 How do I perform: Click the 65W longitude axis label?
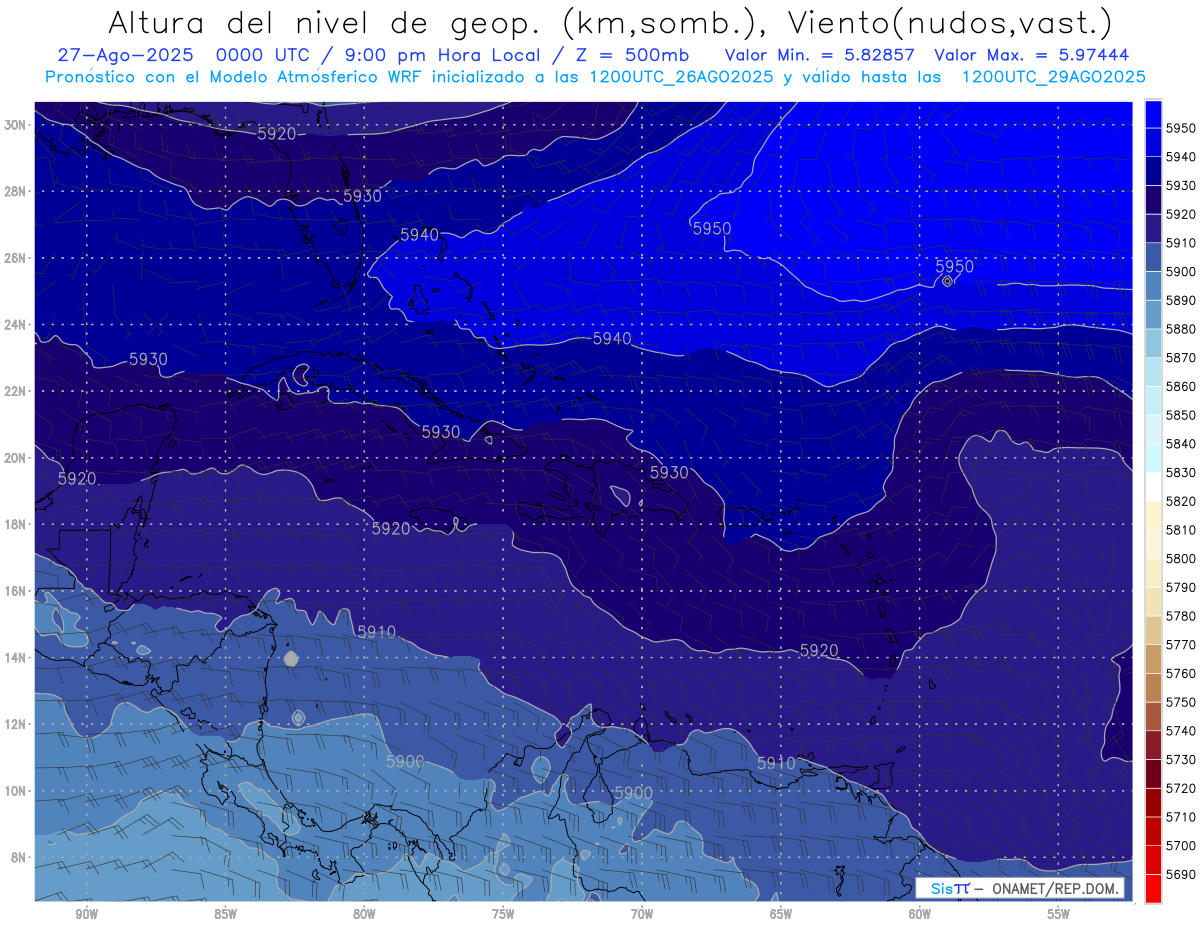(781, 913)
